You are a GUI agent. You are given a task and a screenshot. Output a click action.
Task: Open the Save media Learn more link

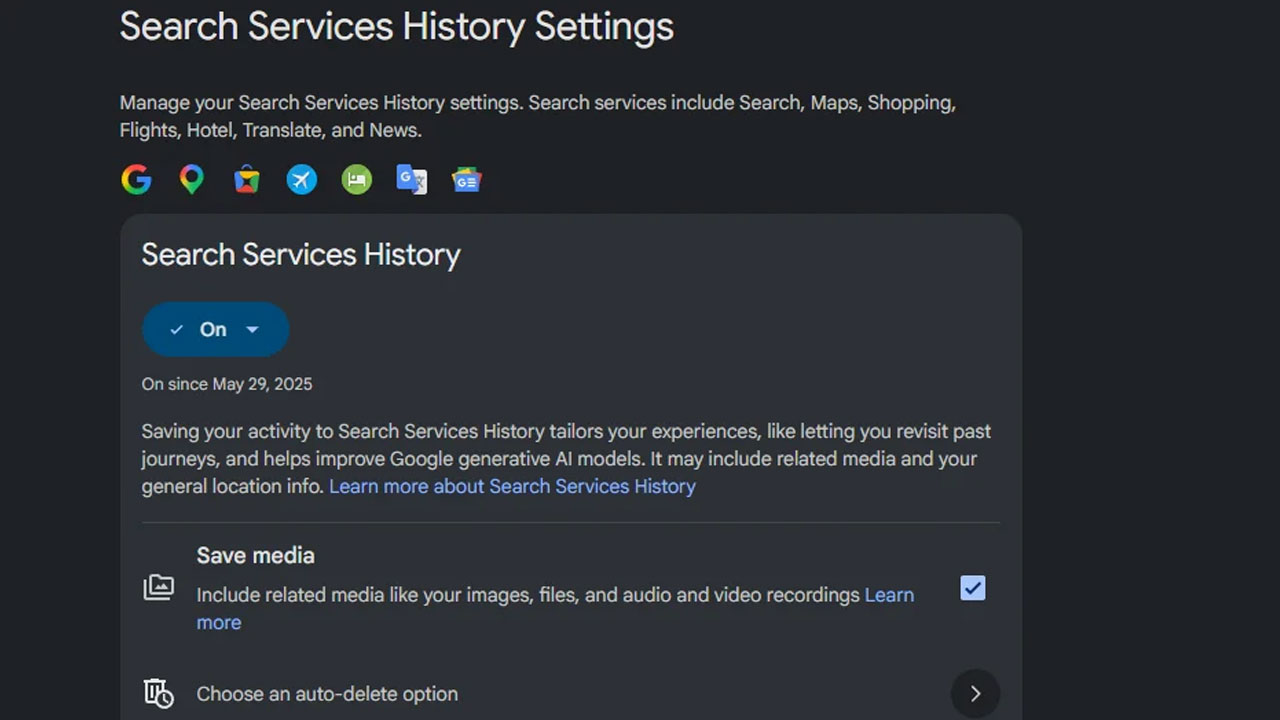(x=555, y=608)
